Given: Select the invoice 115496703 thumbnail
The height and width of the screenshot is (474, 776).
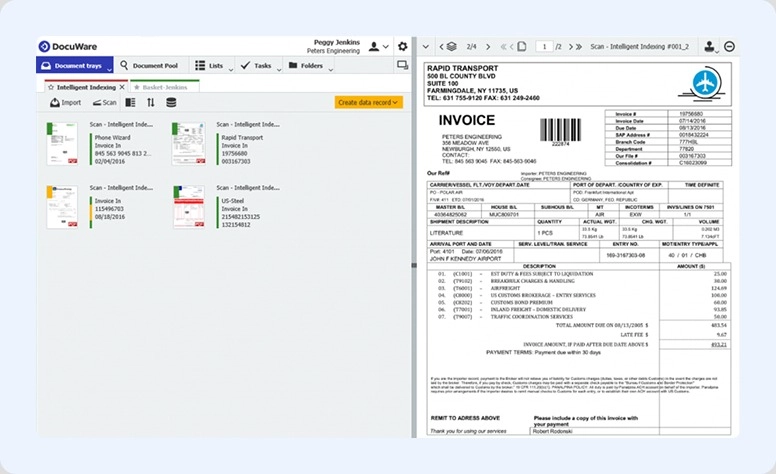Looking at the screenshot, I should click(62, 207).
